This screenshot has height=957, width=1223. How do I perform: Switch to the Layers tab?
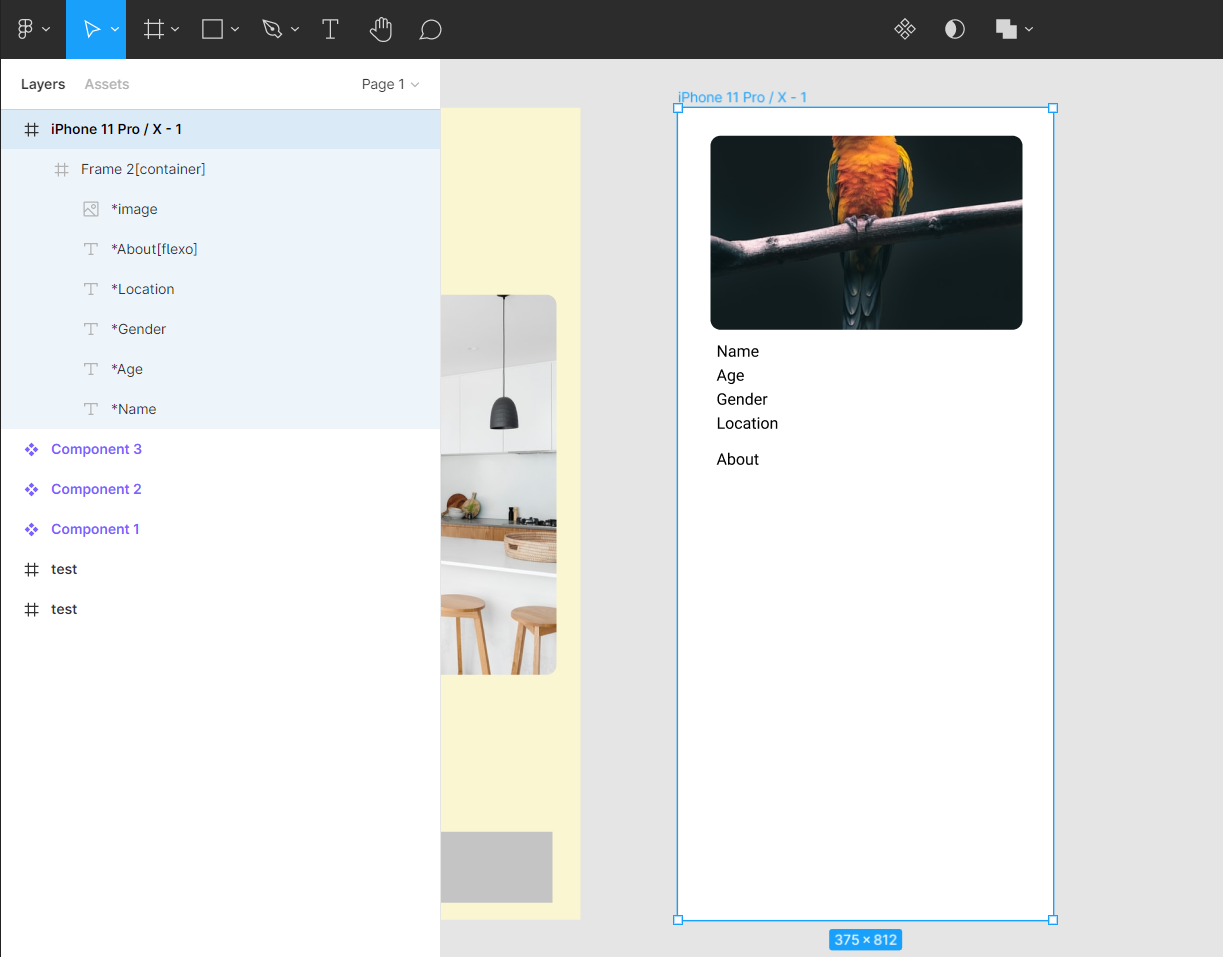(43, 84)
